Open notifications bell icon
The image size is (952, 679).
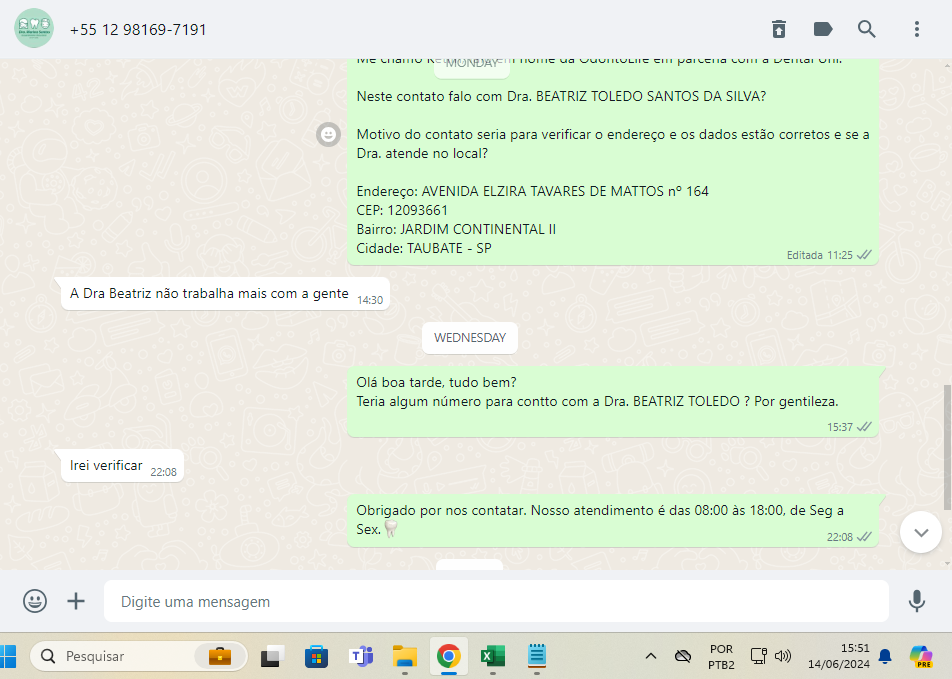885,656
